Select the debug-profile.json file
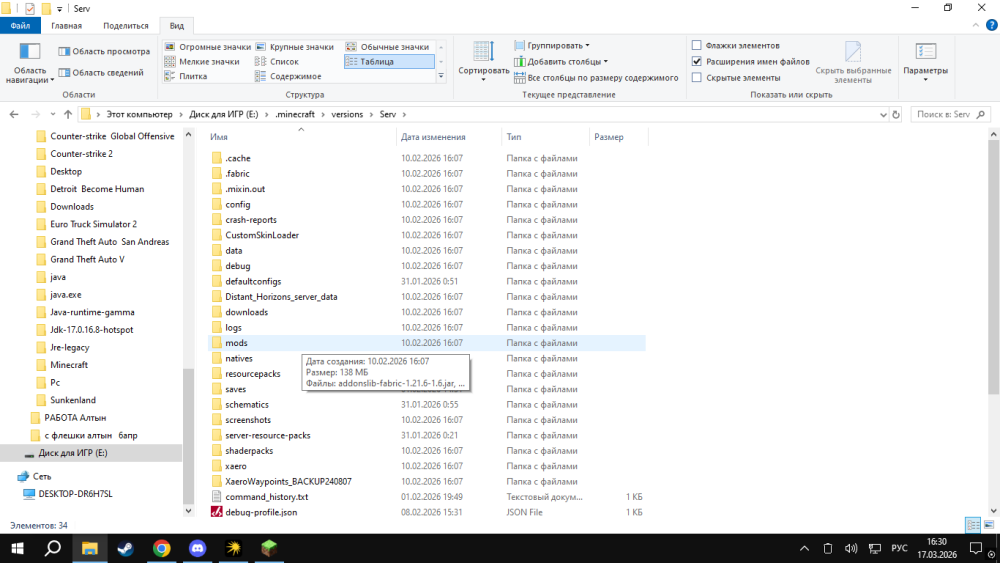 click(x=261, y=512)
